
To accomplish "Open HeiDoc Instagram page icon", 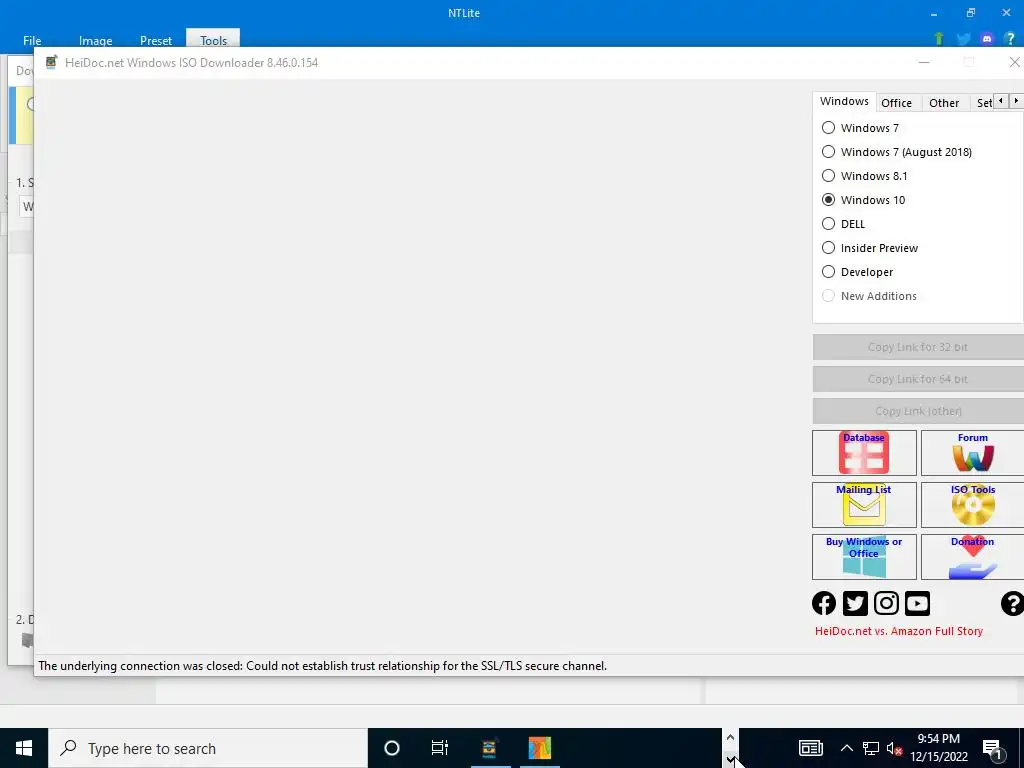I will click(x=886, y=603).
